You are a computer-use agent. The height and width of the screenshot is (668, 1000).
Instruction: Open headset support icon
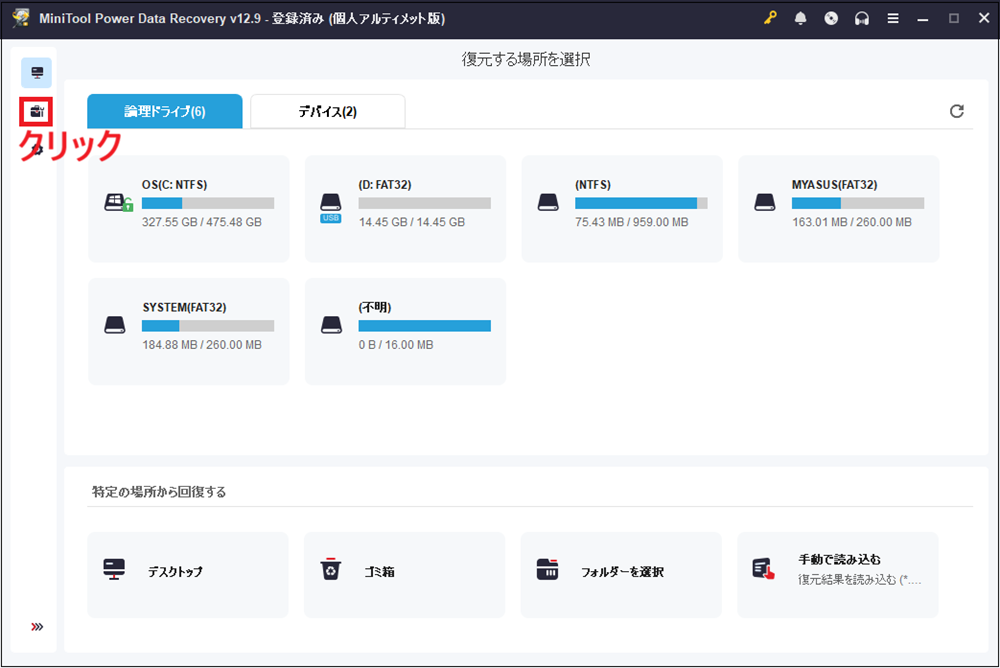click(x=862, y=19)
